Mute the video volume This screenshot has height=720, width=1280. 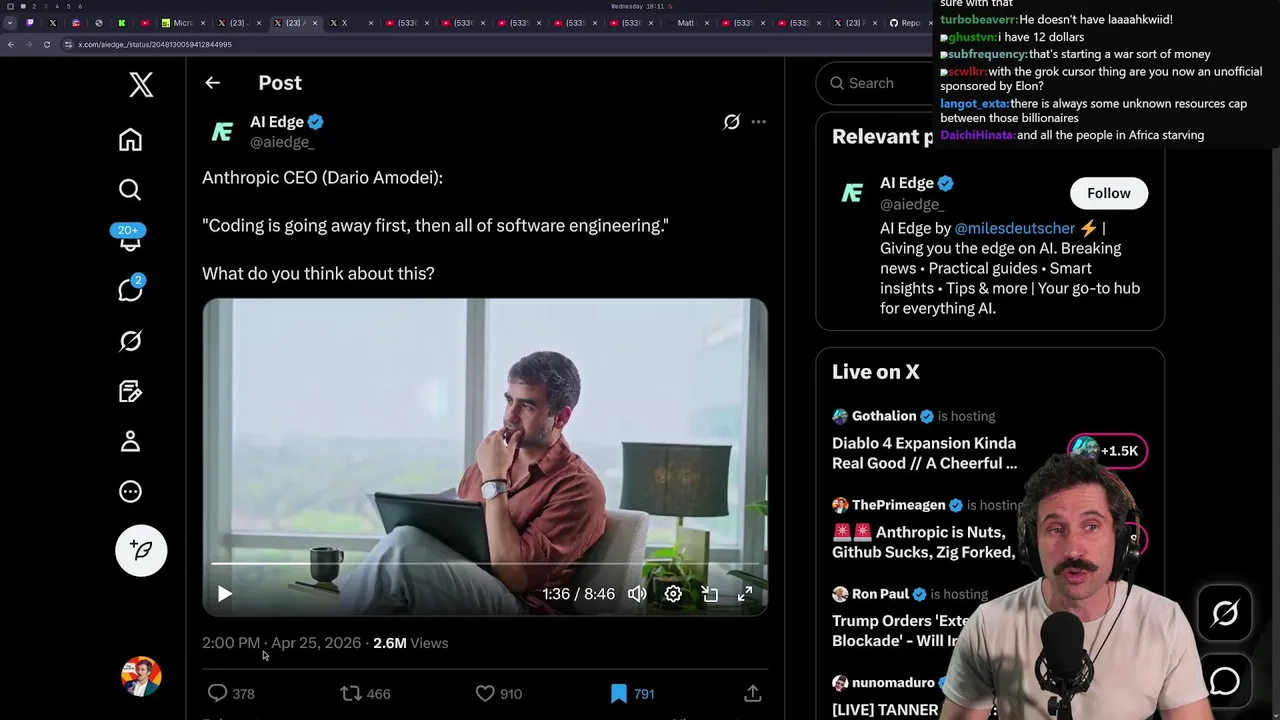(637, 594)
